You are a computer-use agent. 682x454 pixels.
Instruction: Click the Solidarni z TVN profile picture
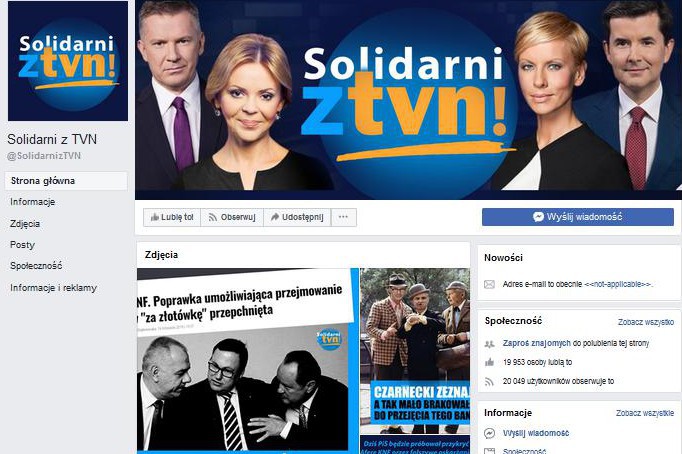[68, 61]
